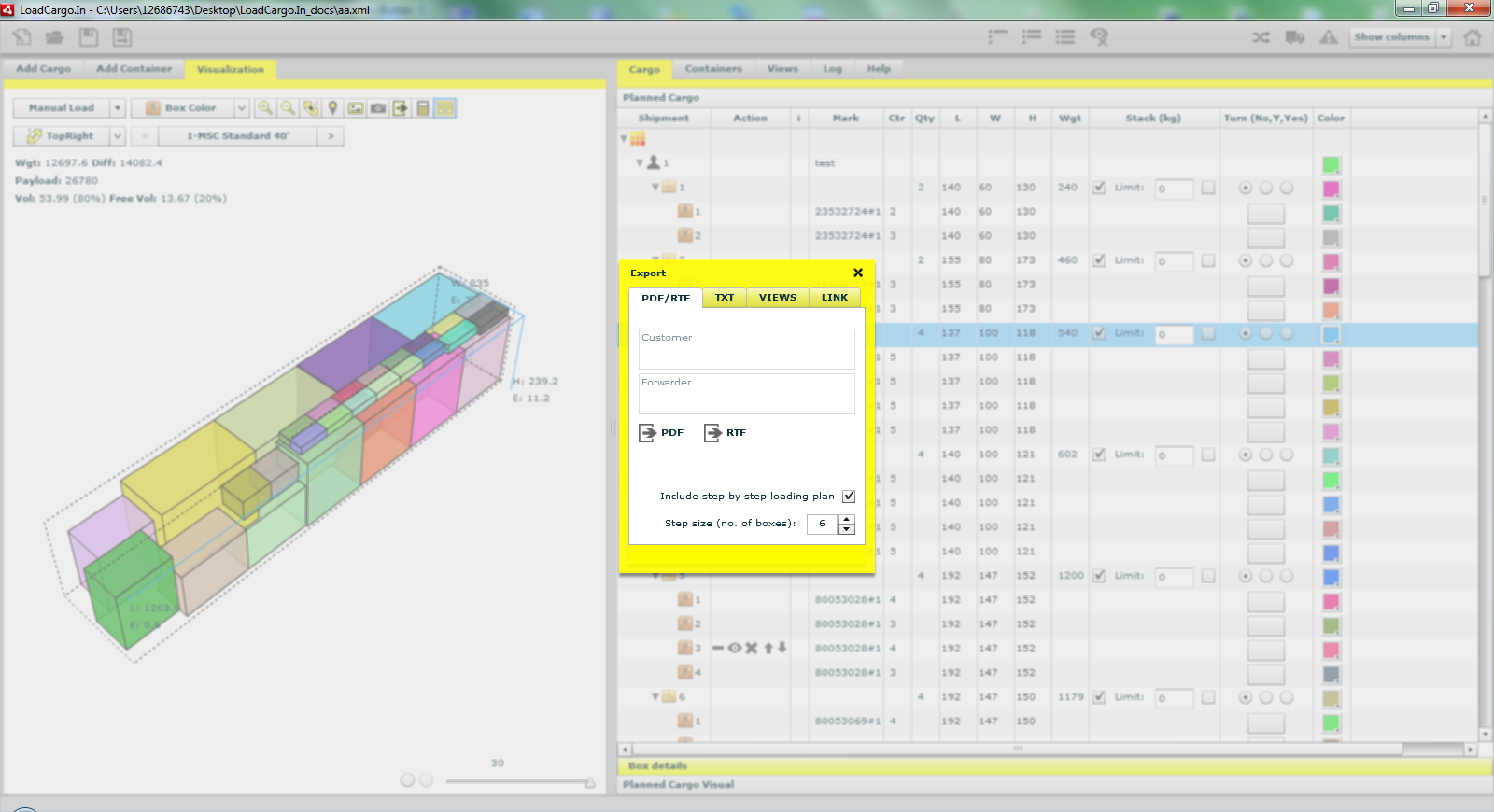Click the shuffle icon in top toolbar
The image size is (1494, 812).
(x=1261, y=37)
